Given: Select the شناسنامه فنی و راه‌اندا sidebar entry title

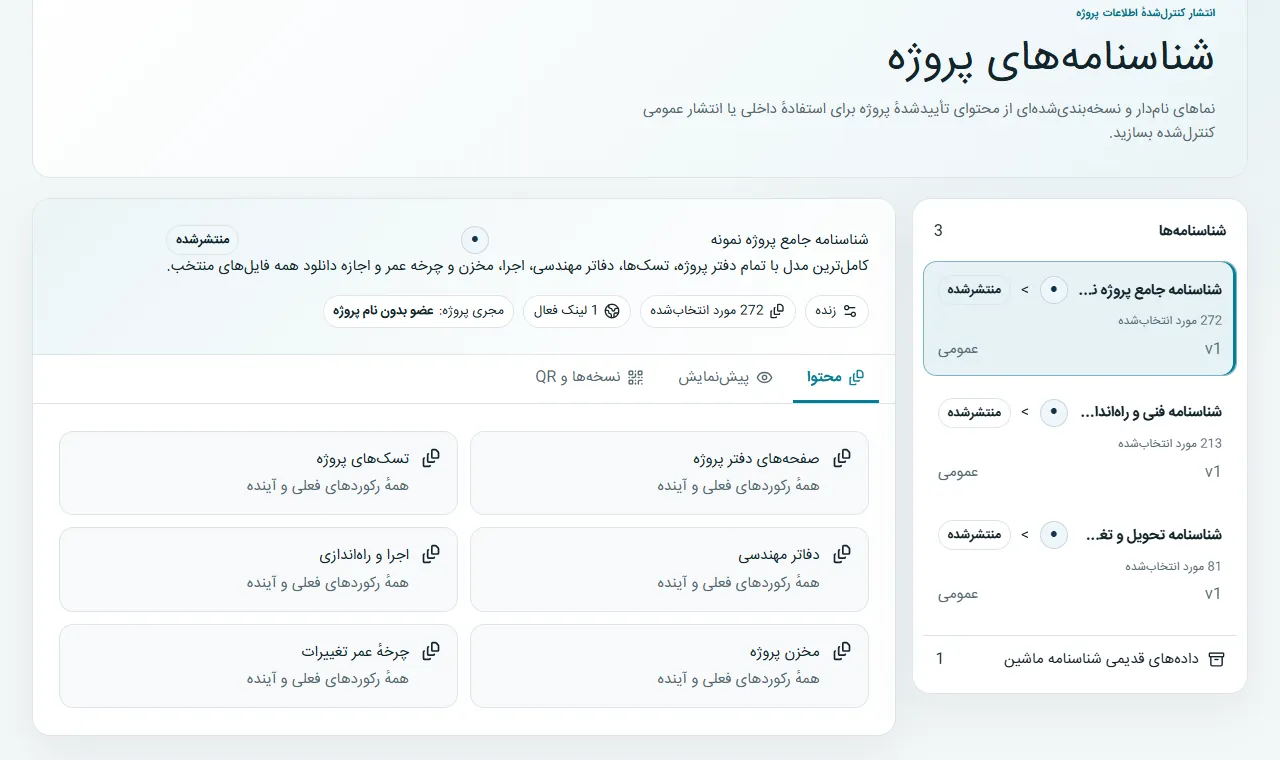Looking at the screenshot, I should pyautogui.click(x=1149, y=412).
